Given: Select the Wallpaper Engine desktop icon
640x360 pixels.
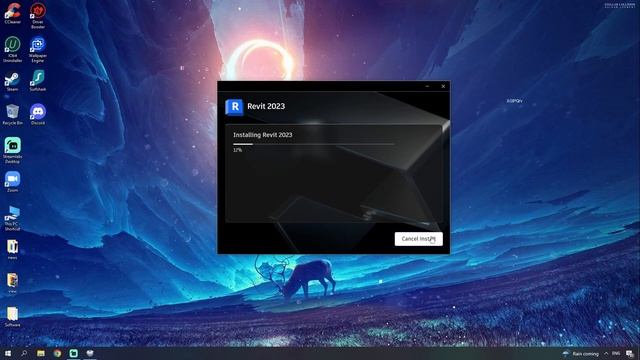Looking at the screenshot, I should [x=38, y=49].
